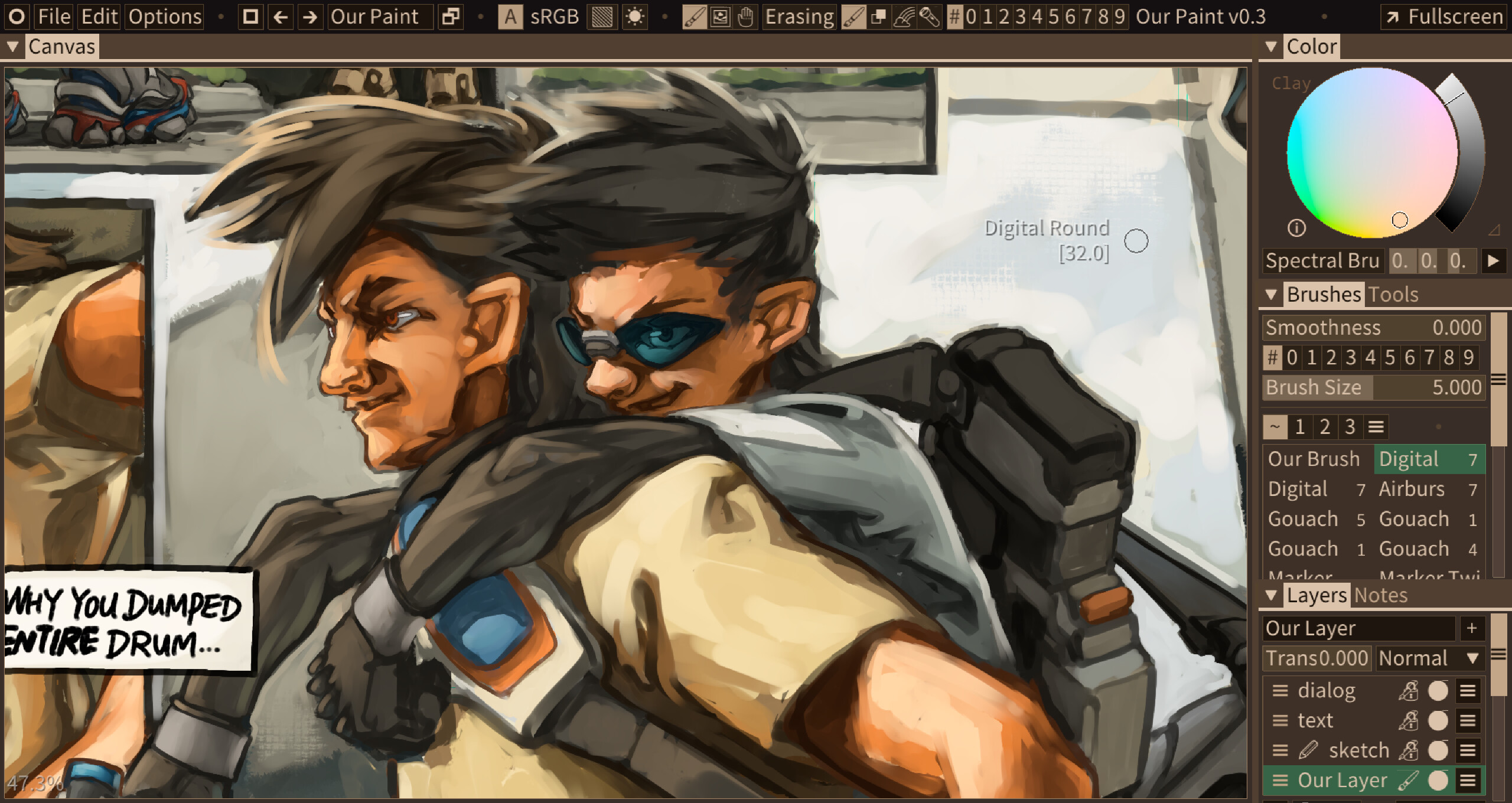Viewport: 1512px width, 803px height.
Task: Toggle the Erasing mode
Action: (799, 17)
